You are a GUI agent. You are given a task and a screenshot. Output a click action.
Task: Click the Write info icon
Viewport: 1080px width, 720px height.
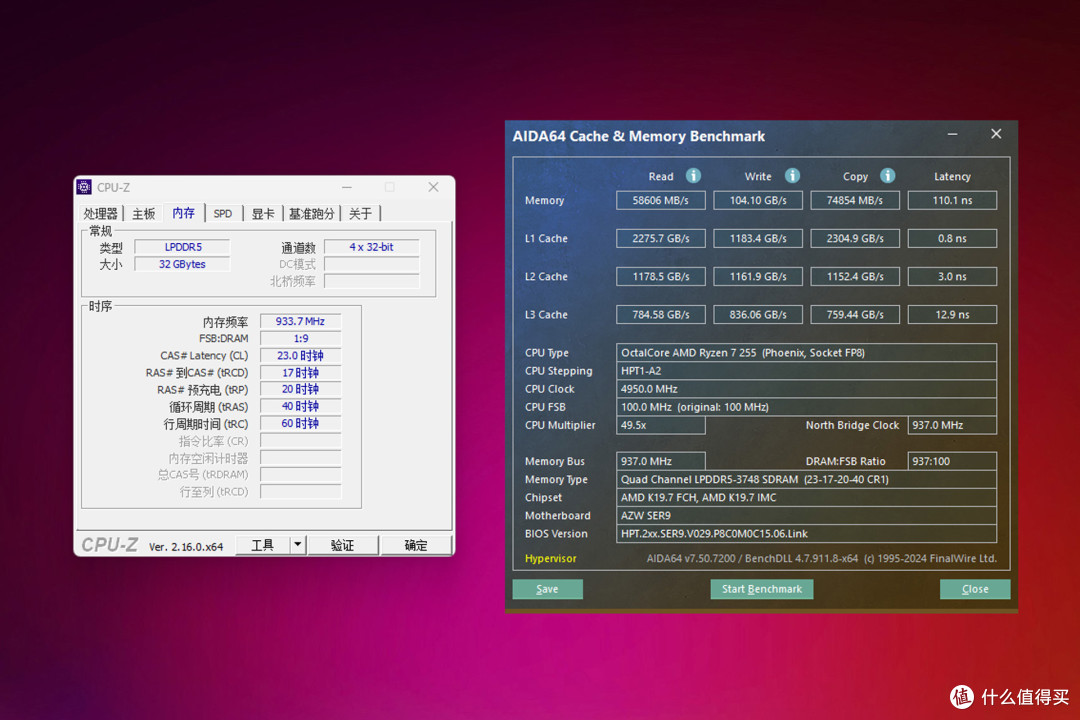coord(792,176)
